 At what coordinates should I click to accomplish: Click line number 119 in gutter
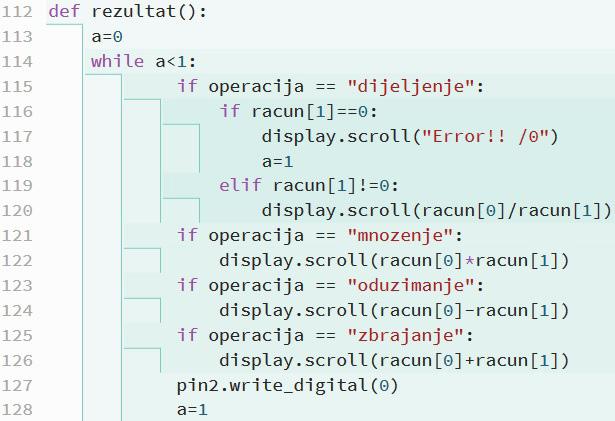(17, 185)
